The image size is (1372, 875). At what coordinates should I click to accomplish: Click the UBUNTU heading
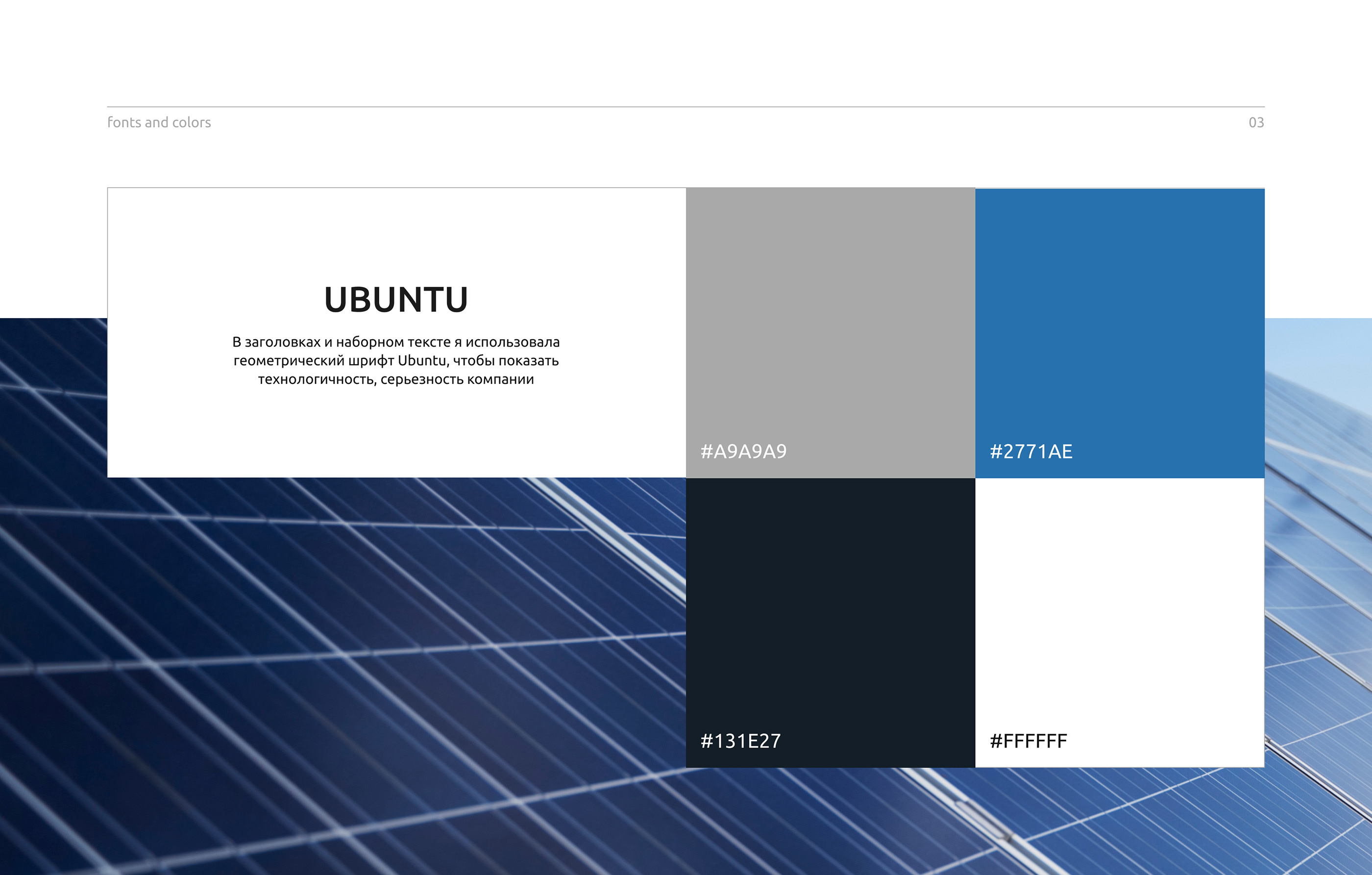(396, 300)
